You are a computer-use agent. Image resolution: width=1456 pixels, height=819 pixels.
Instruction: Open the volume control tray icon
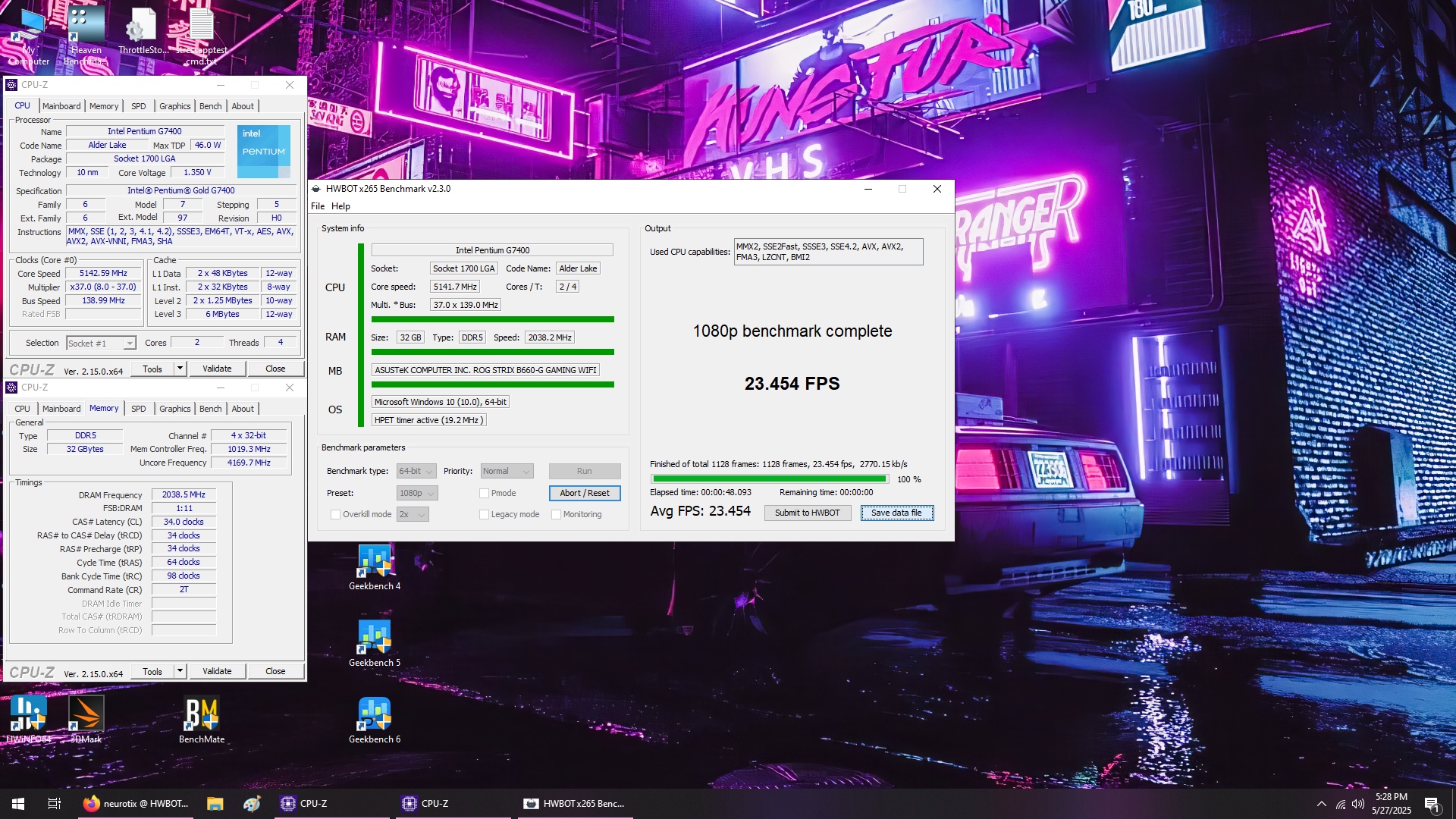(1358, 804)
